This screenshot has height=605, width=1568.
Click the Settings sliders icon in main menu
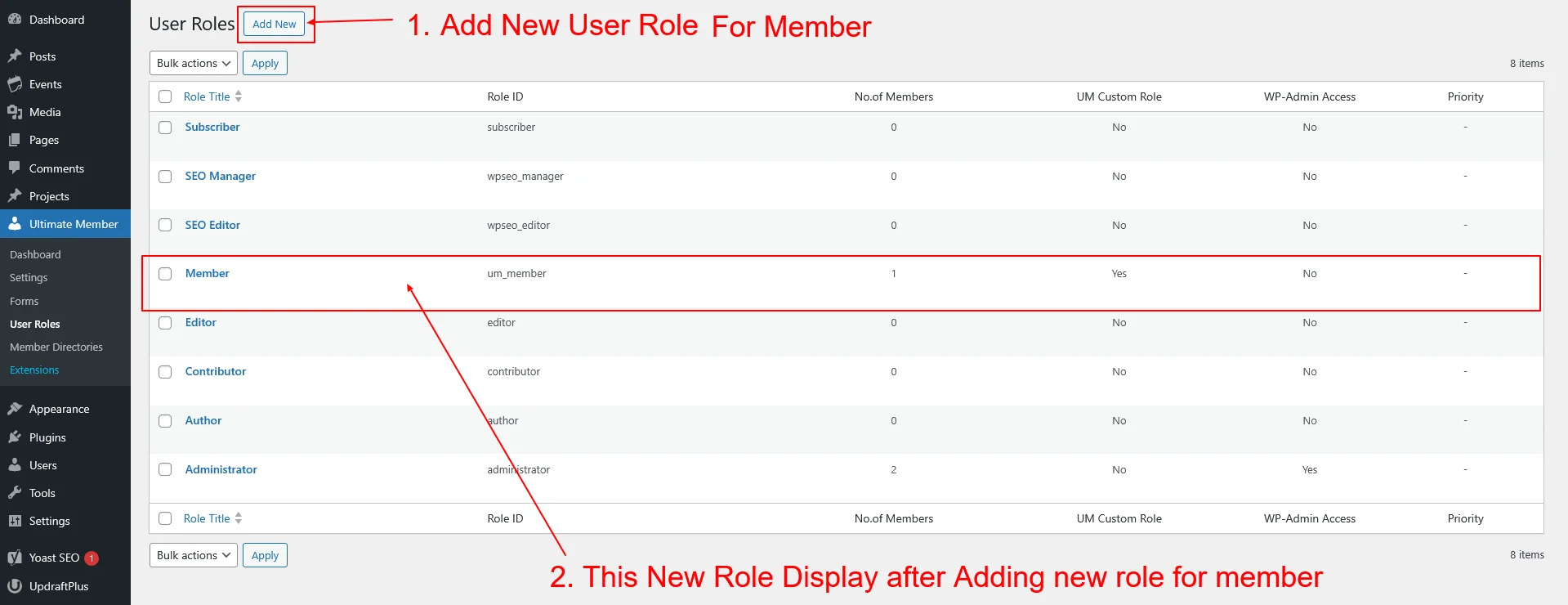click(15, 521)
